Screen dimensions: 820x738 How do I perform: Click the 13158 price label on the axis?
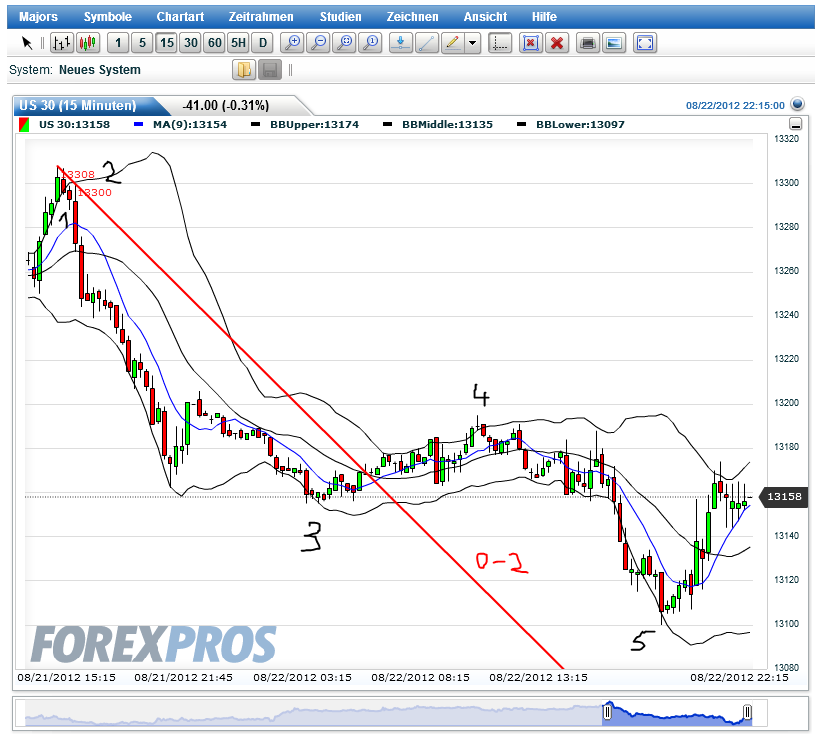[x=784, y=495]
